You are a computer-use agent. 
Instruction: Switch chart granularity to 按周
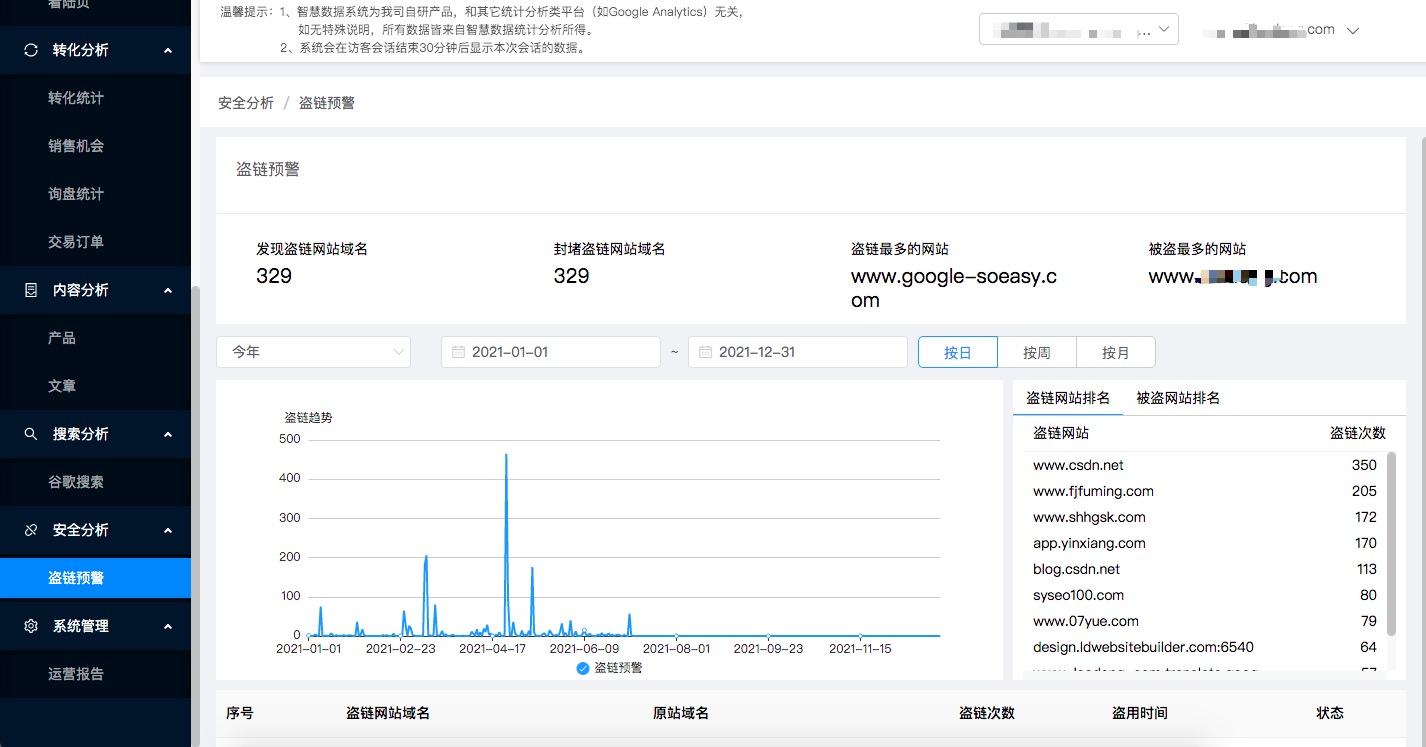pyautogui.click(x=1037, y=351)
